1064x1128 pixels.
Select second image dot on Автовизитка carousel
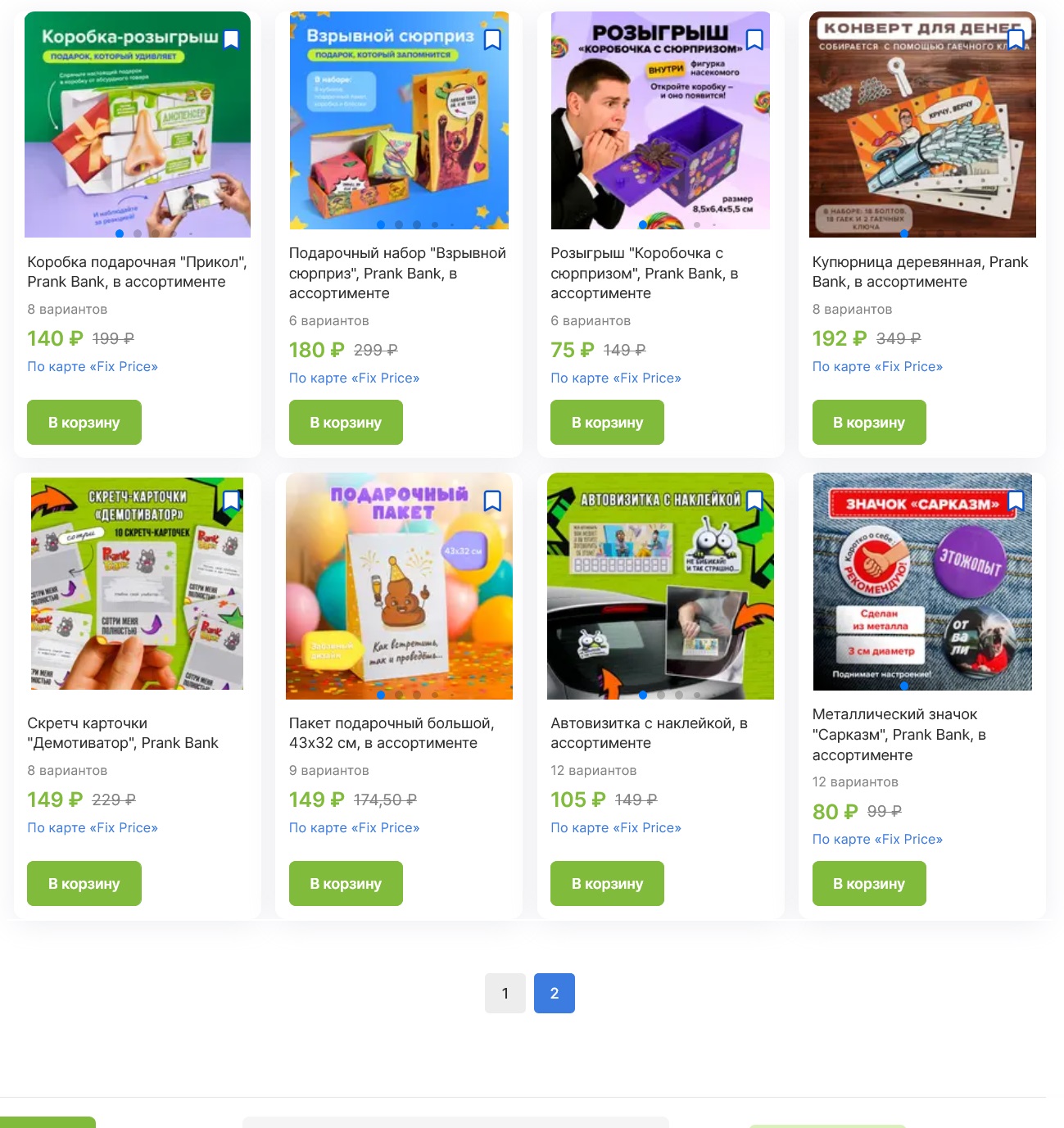(661, 695)
